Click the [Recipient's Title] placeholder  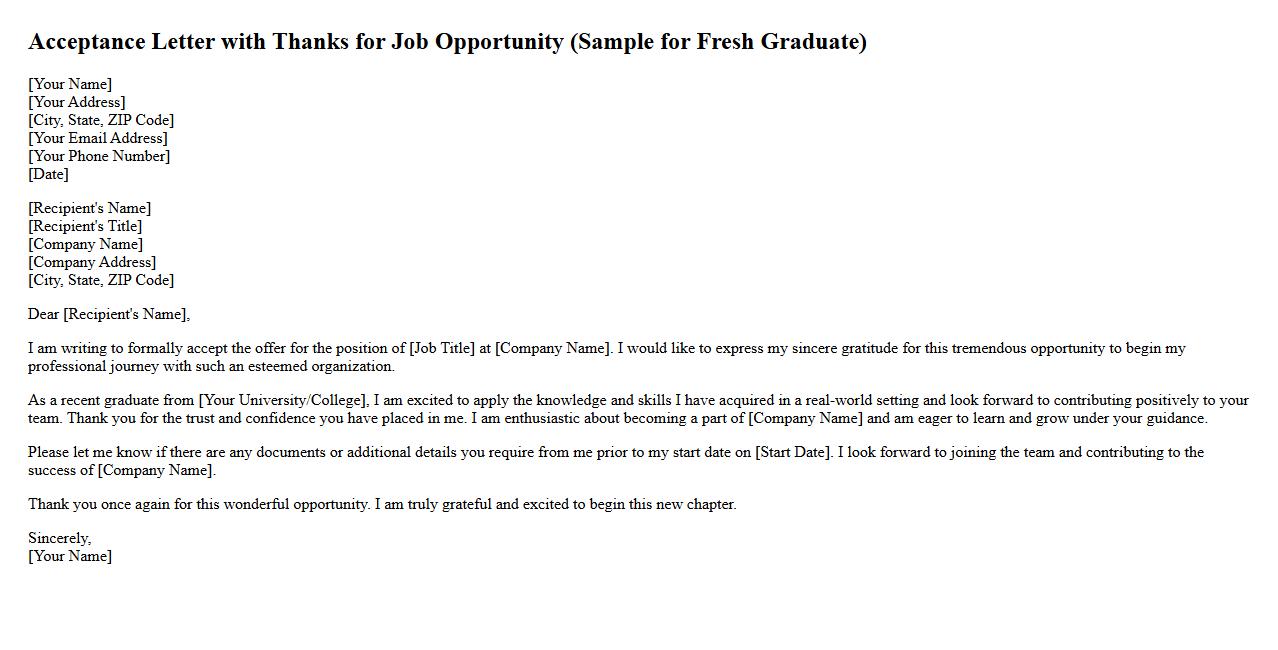85,226
